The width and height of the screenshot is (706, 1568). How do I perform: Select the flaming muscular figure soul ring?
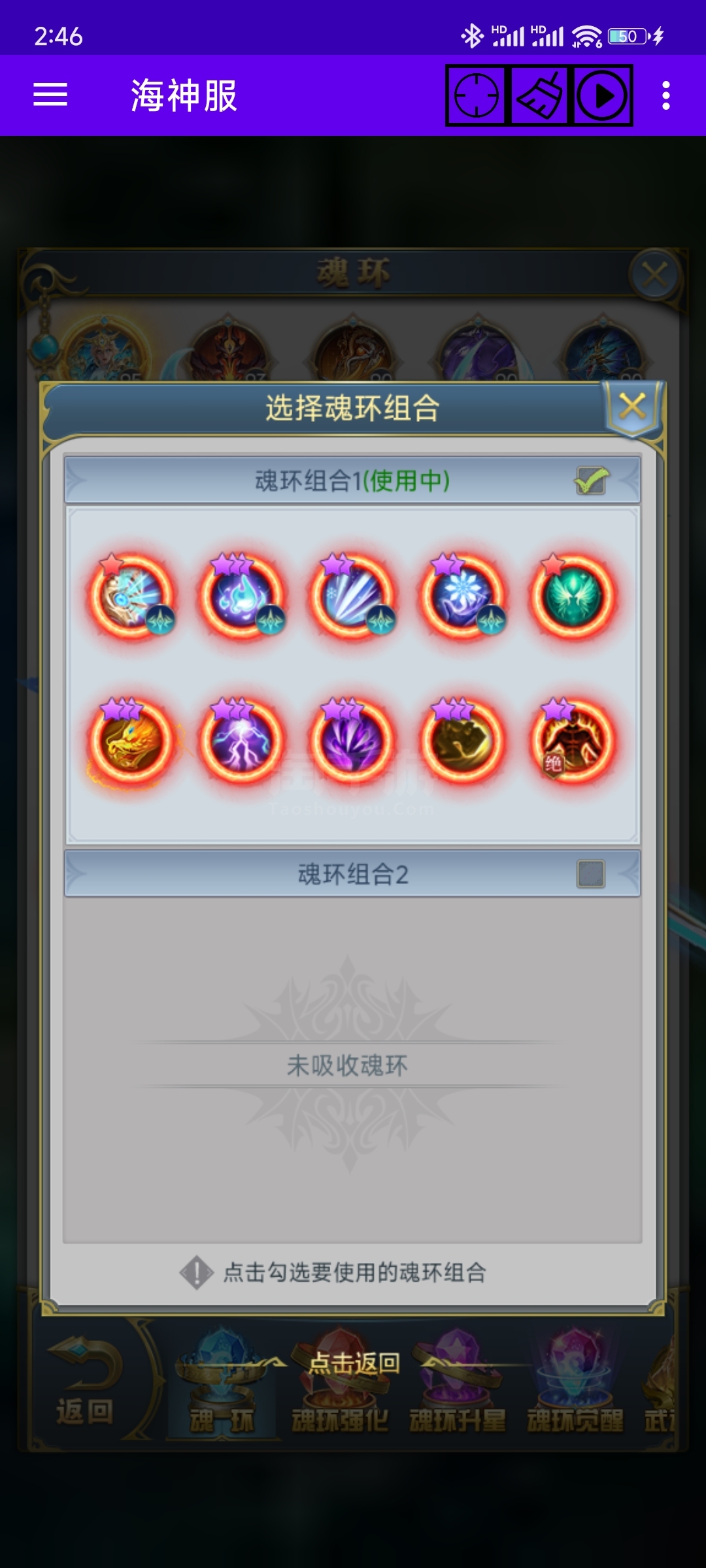click(573, 740)
